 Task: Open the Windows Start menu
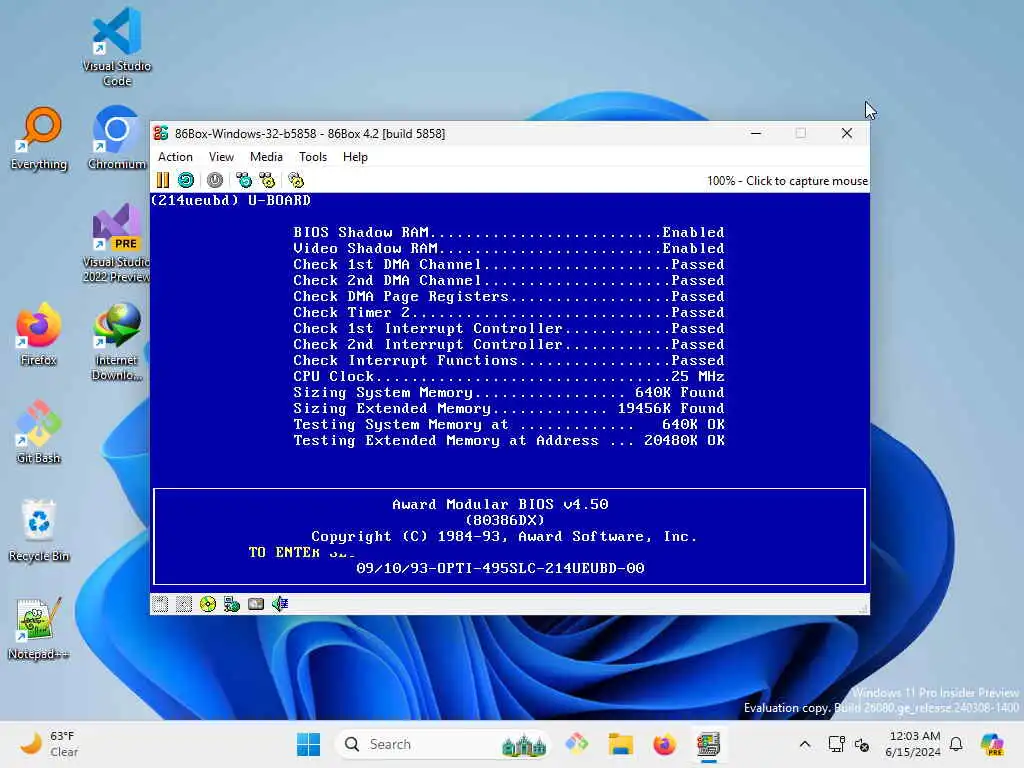click(x=308, y=744)
